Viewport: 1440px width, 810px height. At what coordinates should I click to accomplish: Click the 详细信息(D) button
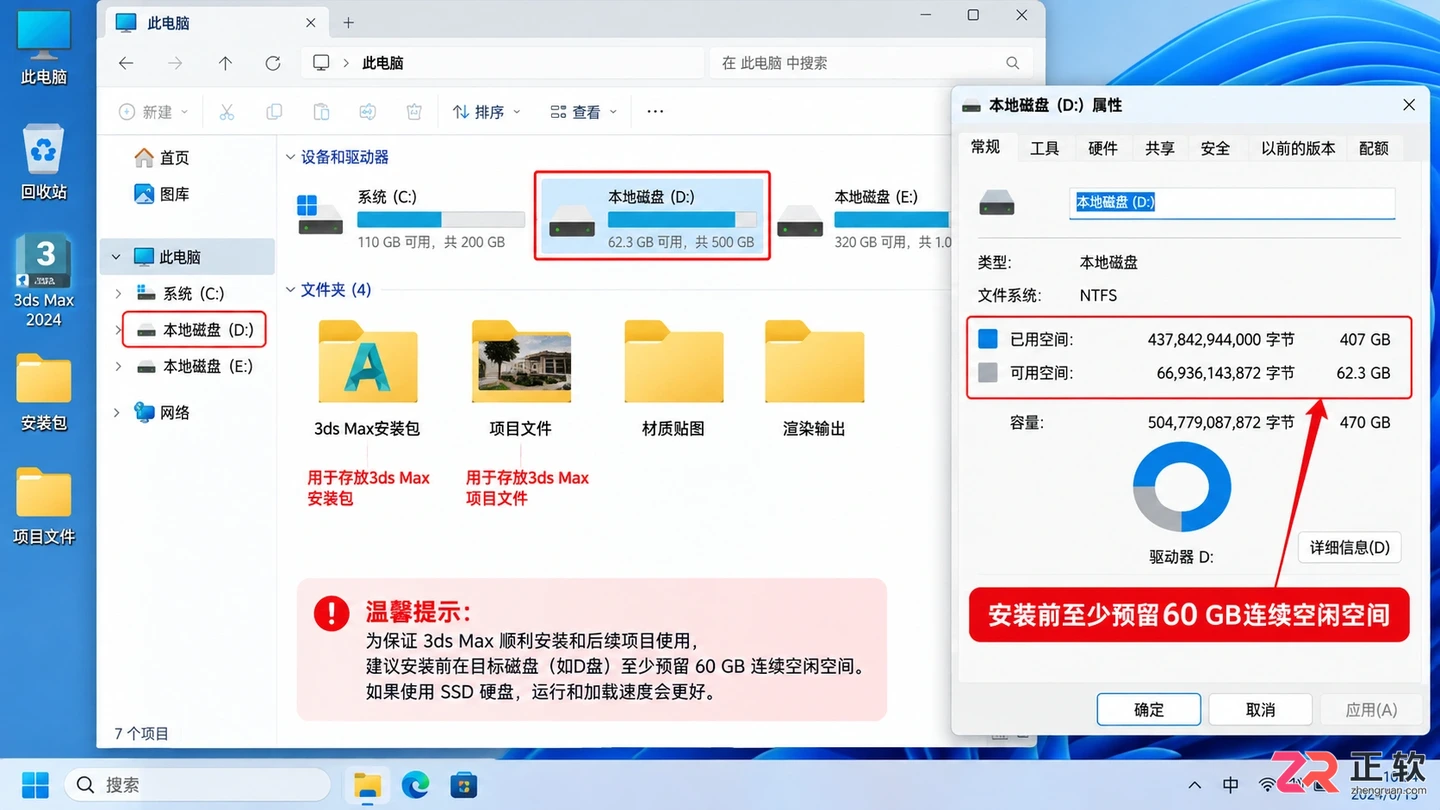[1350, 548]
